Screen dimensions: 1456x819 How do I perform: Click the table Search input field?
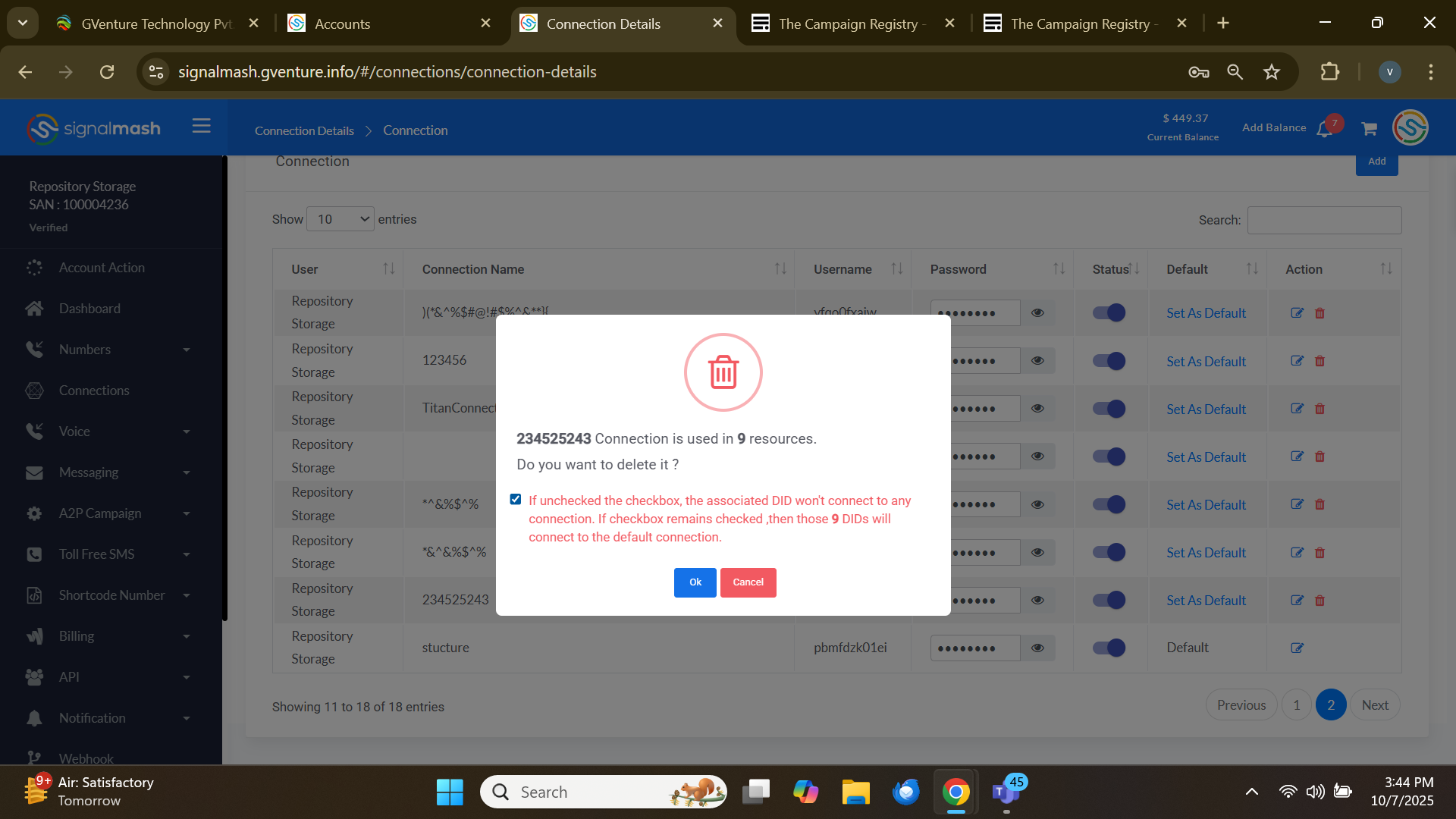[x=1324, y=220]
